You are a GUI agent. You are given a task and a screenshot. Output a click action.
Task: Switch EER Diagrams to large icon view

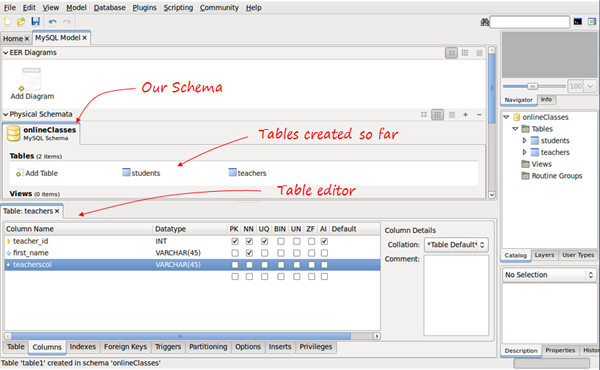tap(452, 53)
